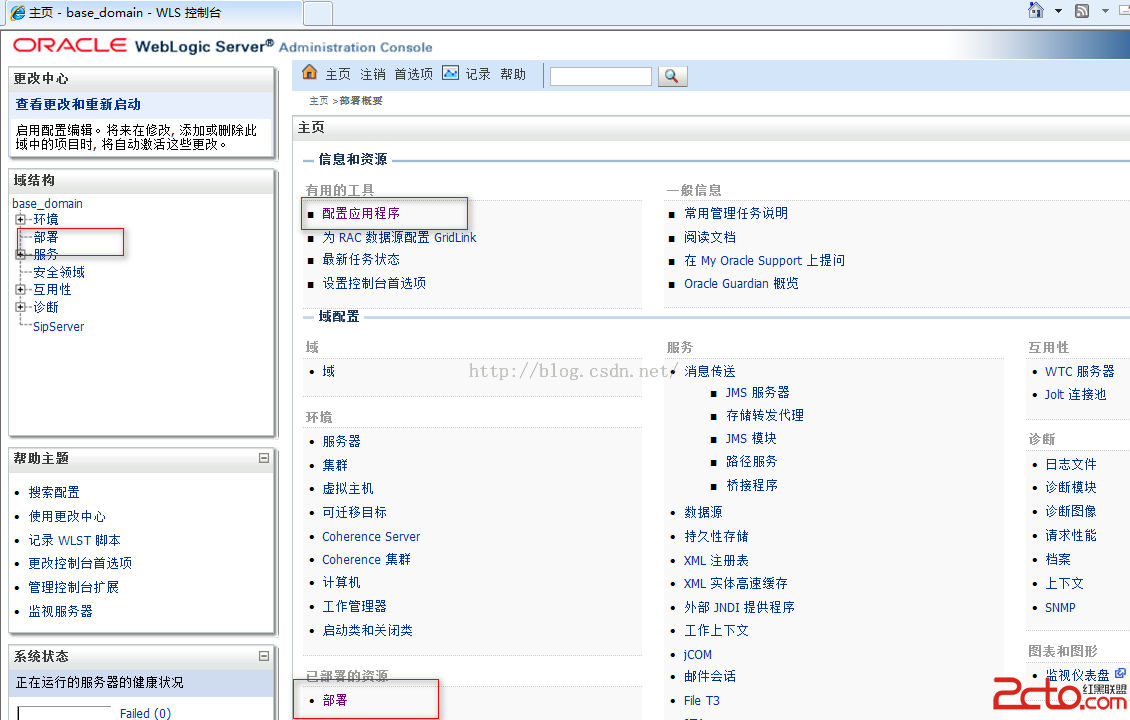This screenshot has height=720, width=1130.
Task: Open 记录 WLST 脚本 help topic
Action: 74,540
